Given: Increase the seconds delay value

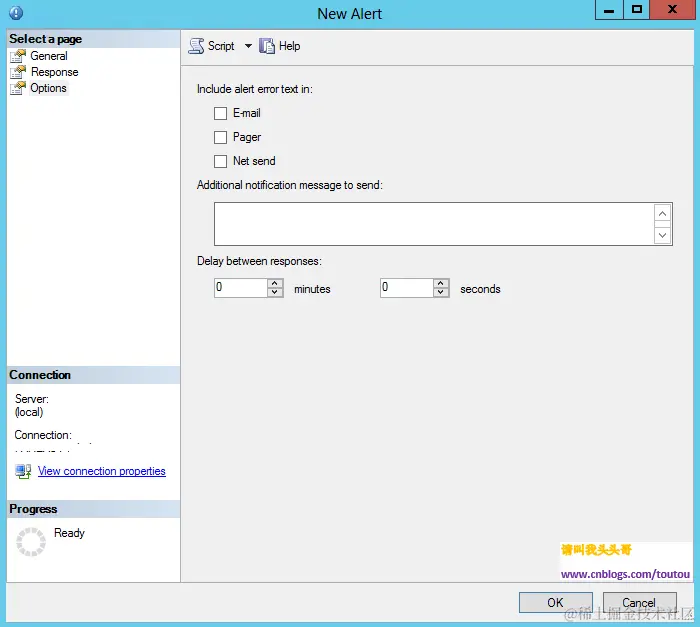Looking at the screenshot, I should click(441, 283).
